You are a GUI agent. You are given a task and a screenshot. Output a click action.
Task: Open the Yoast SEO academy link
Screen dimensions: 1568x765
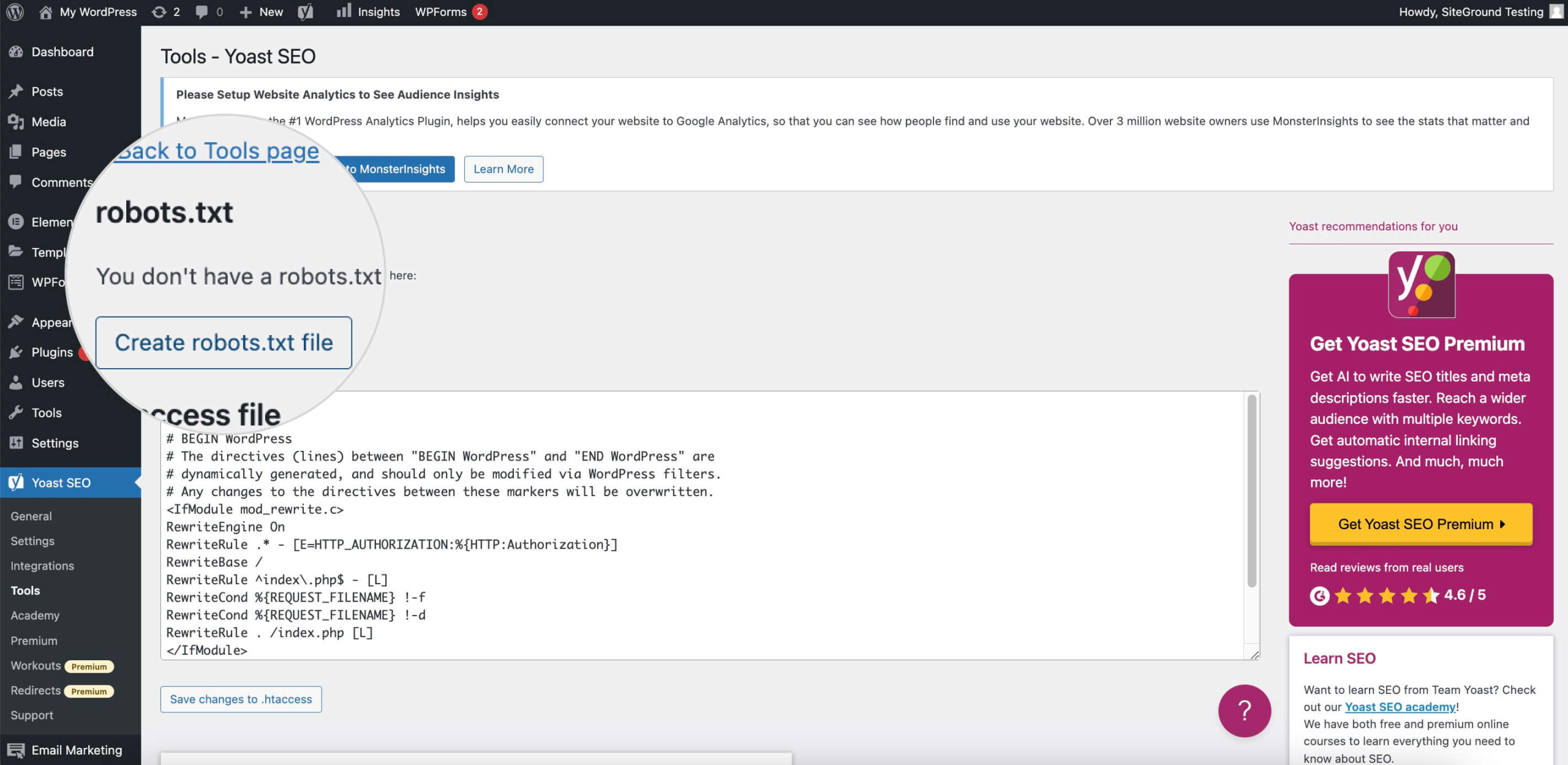click(1400, 707)
